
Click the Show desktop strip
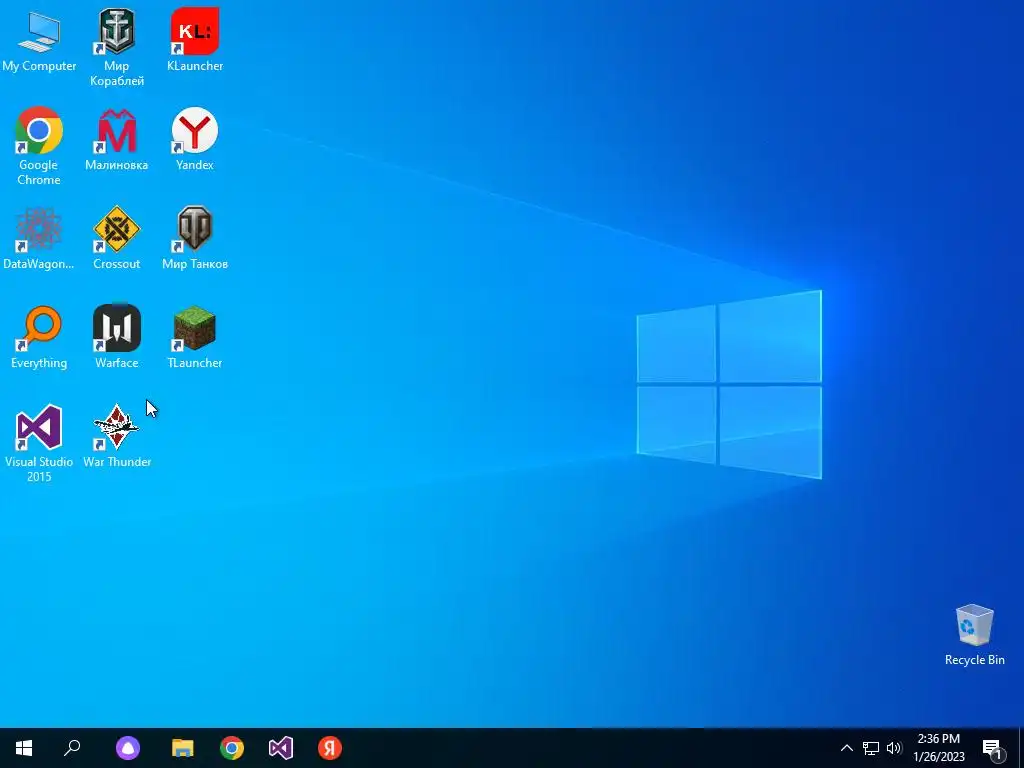(1021, 748)
